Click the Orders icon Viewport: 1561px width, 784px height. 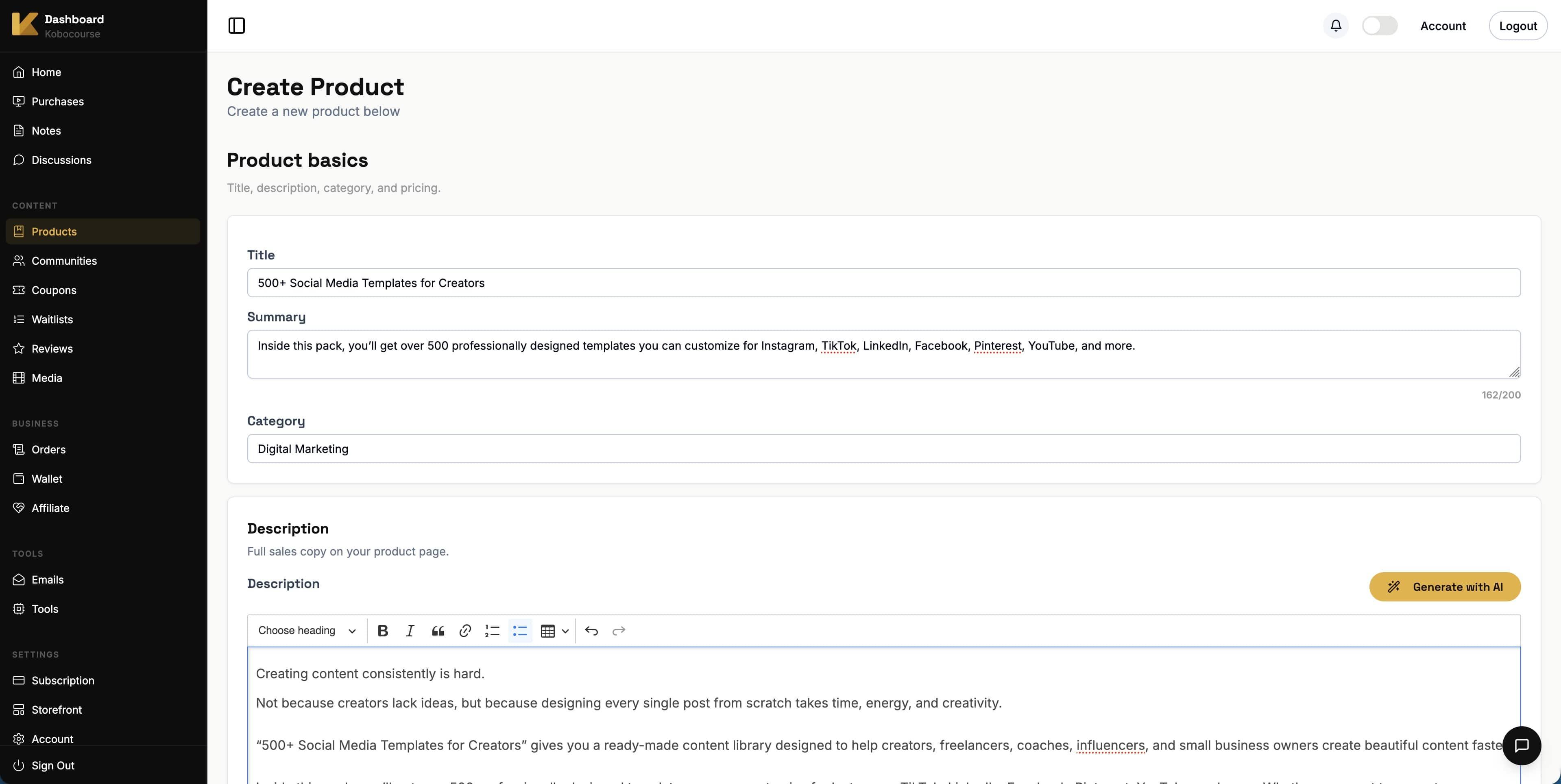(19, 450)
